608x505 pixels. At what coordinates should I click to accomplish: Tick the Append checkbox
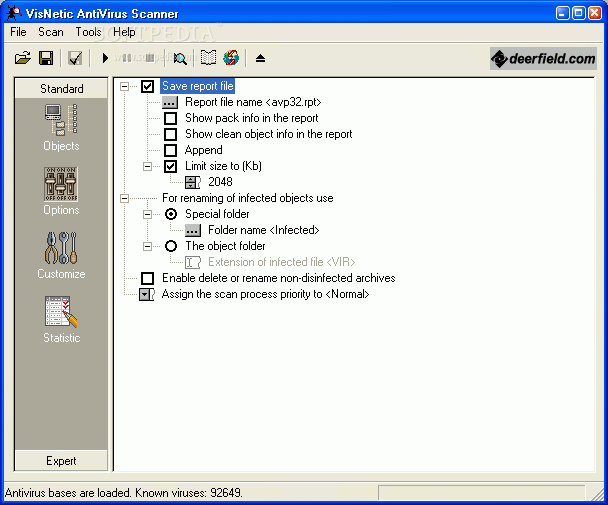[170, 150]
